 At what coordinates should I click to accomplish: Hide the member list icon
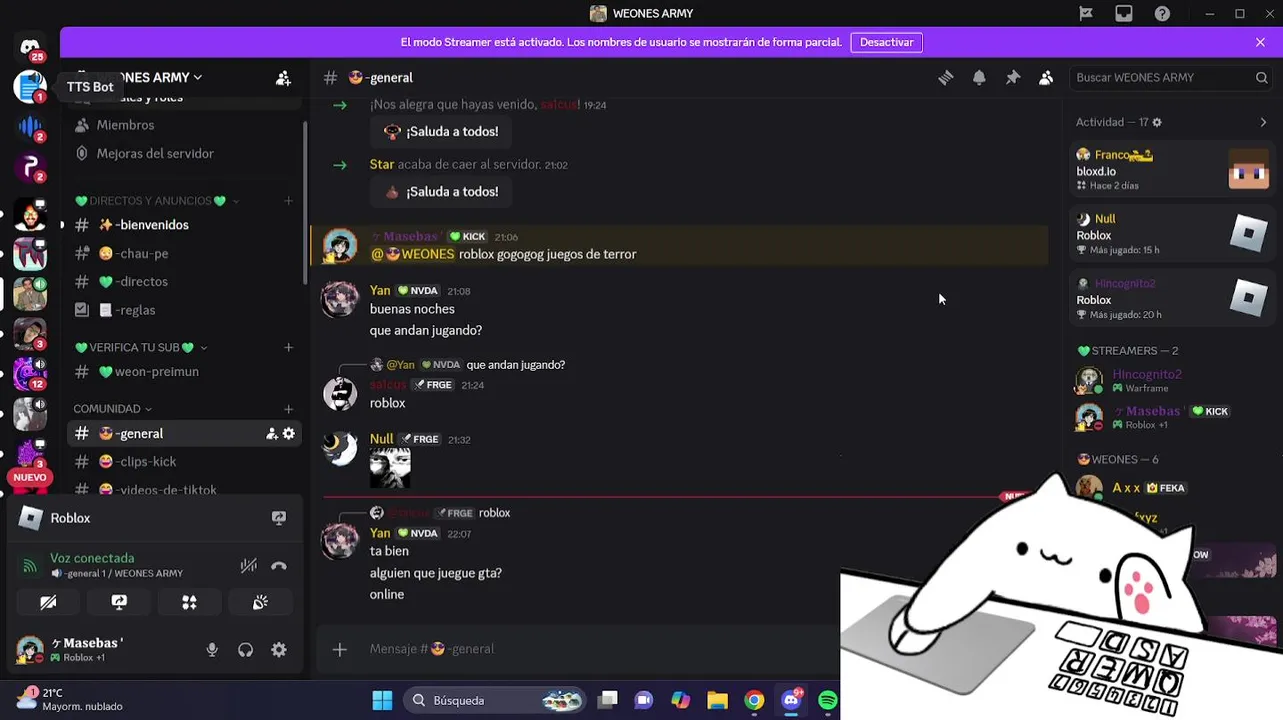coord(1046,78)
